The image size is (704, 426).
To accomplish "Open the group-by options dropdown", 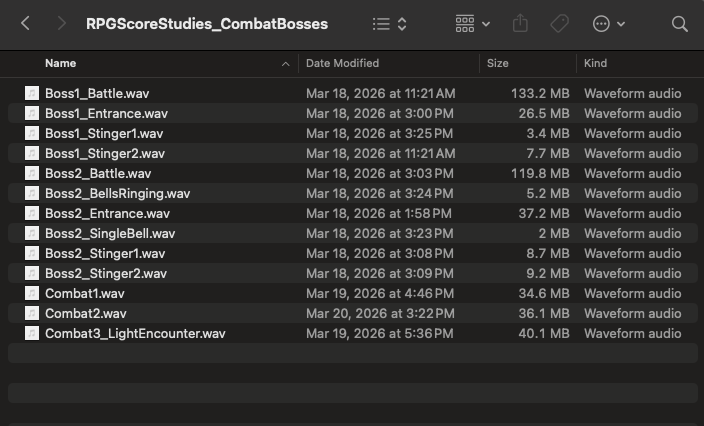I will (x=472, y=23).
